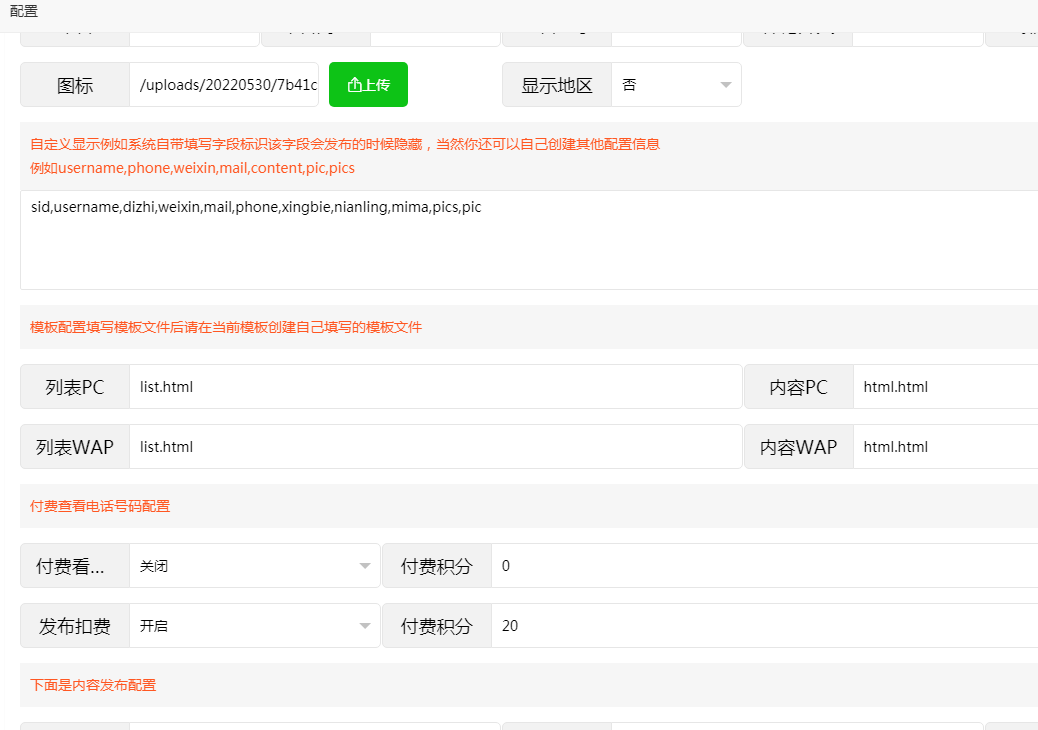This screenshot has width=1038, height=730.
Task: Open the 显示地区 dropdown
Action: (x=676, y=85)
